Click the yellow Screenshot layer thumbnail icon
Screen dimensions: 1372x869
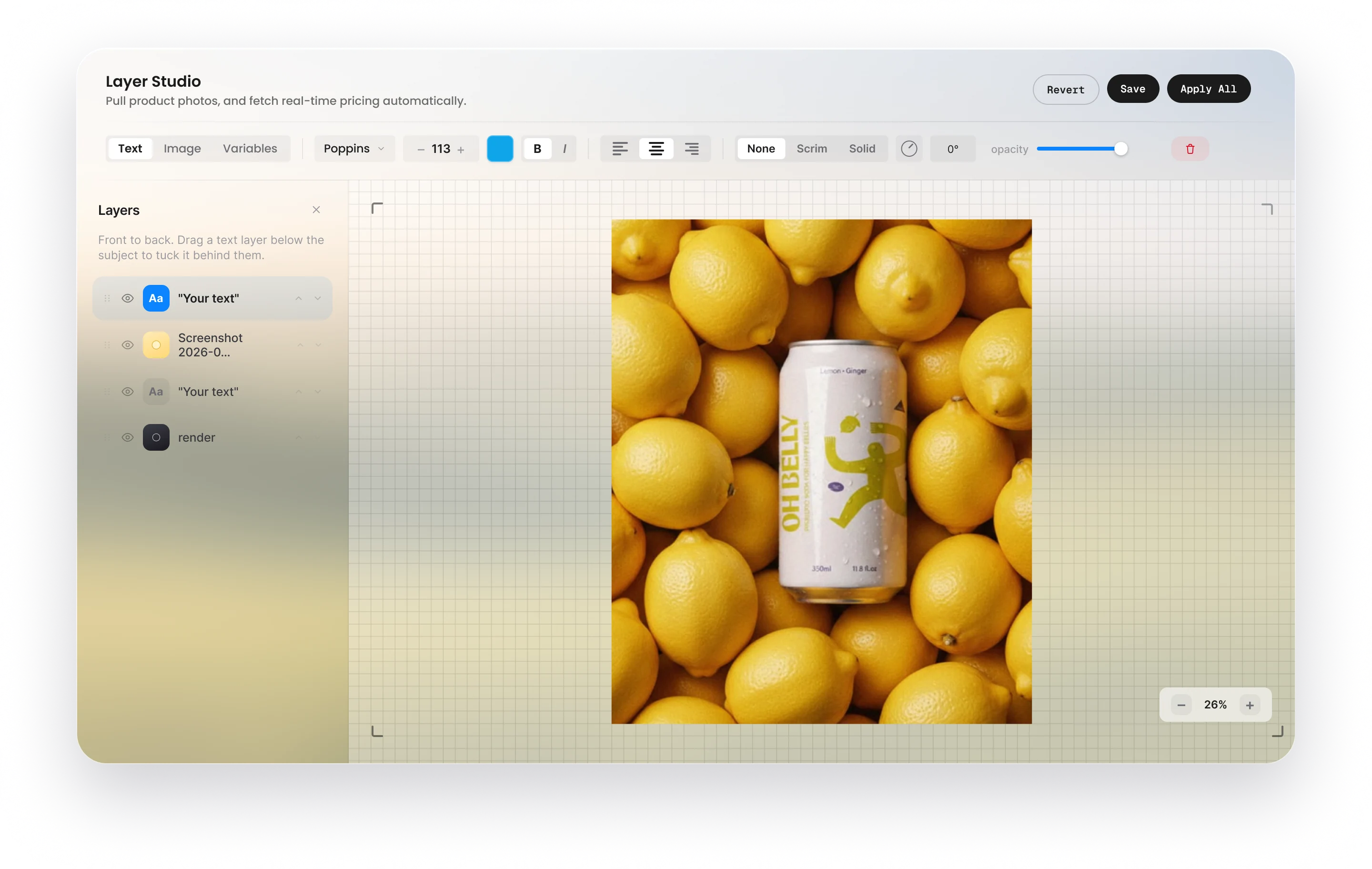click(x=156, y=345)
